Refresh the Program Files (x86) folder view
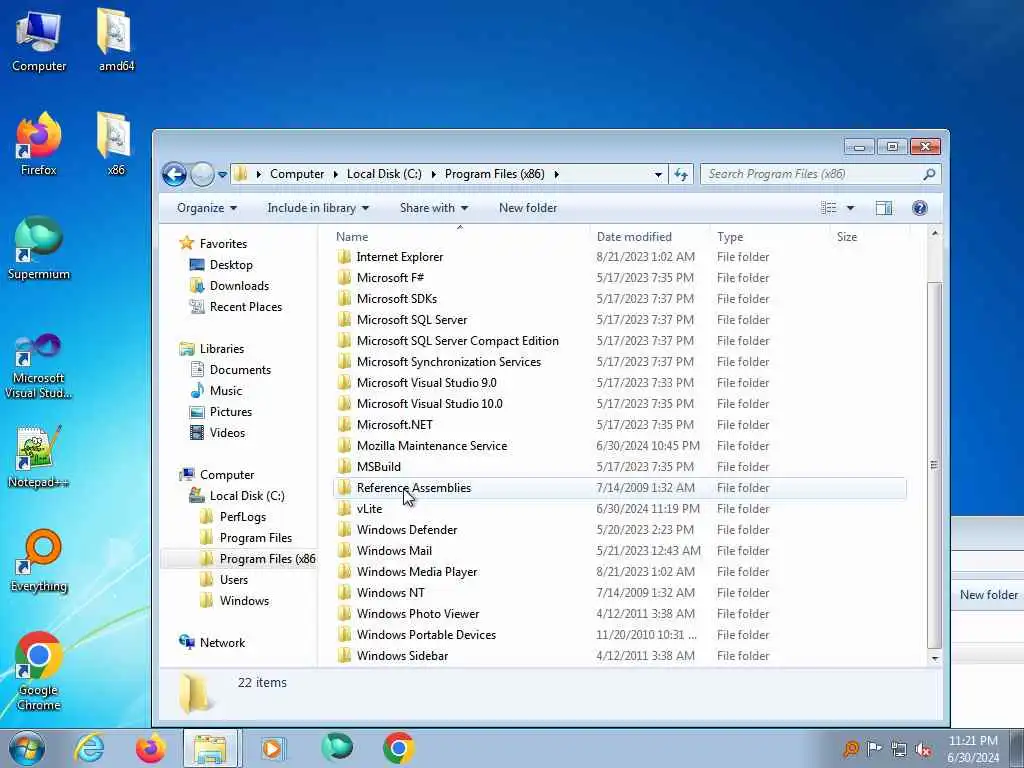 point(680,174)
